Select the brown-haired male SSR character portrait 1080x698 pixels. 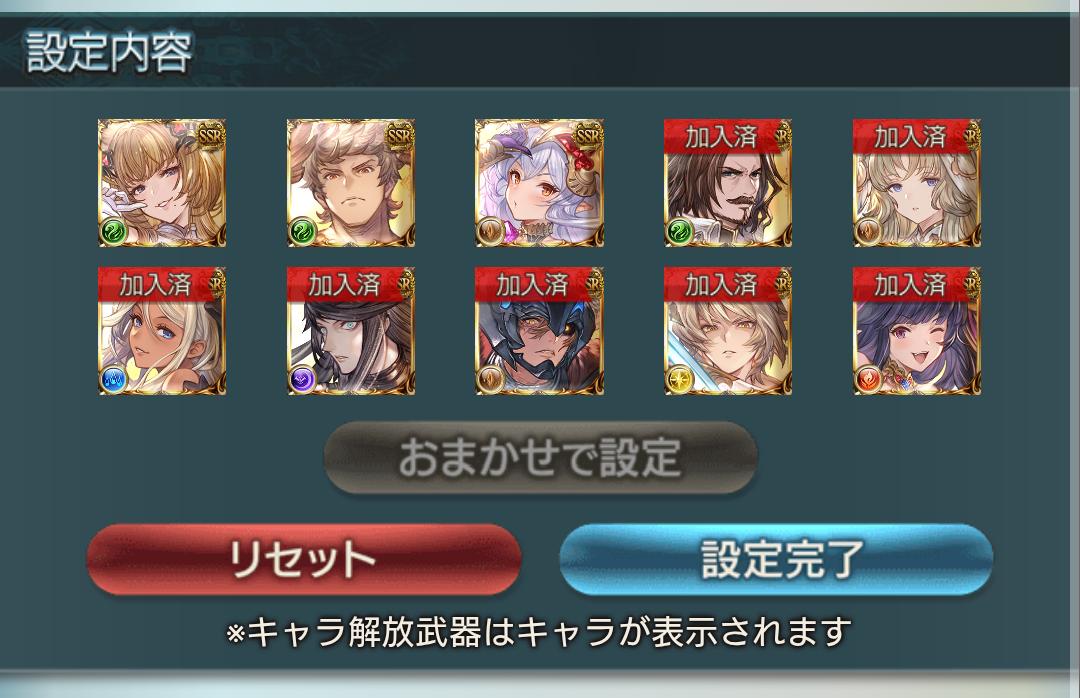click(x=351, y=183)
